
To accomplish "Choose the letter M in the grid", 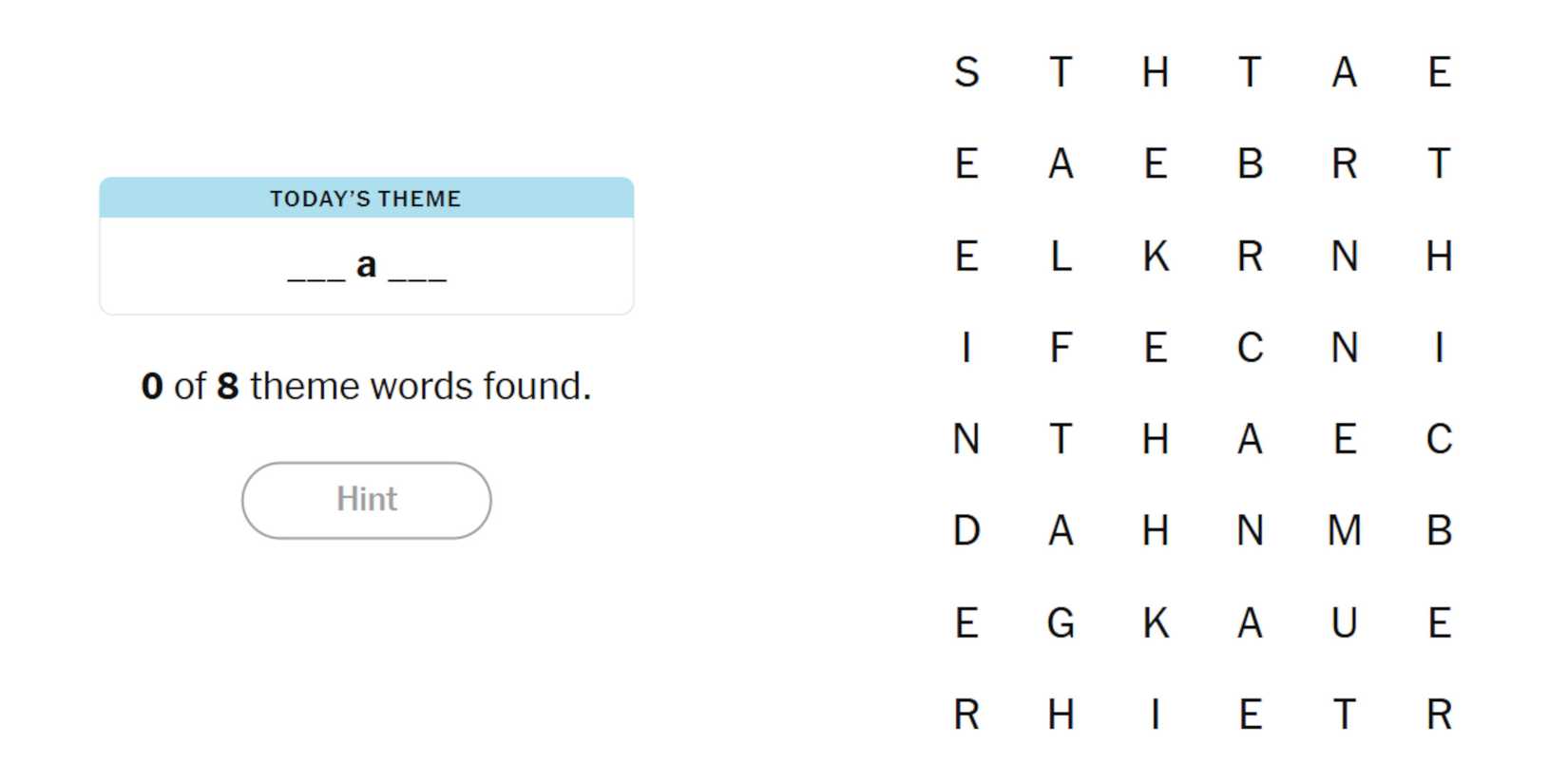I will [1344, 530].
